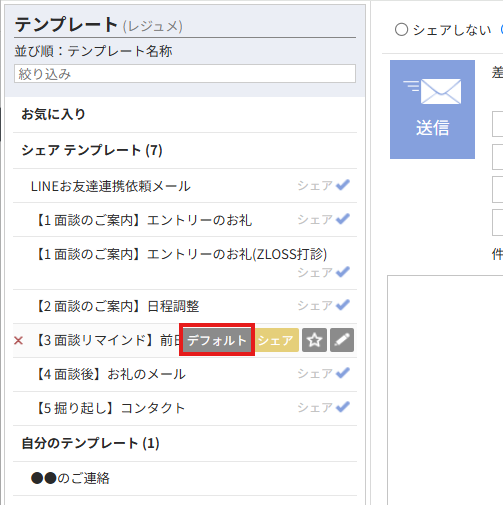Select the ●●のご連絡 template
The height and width of the screenshot is (505, 503).
click(x=70, y=478)
